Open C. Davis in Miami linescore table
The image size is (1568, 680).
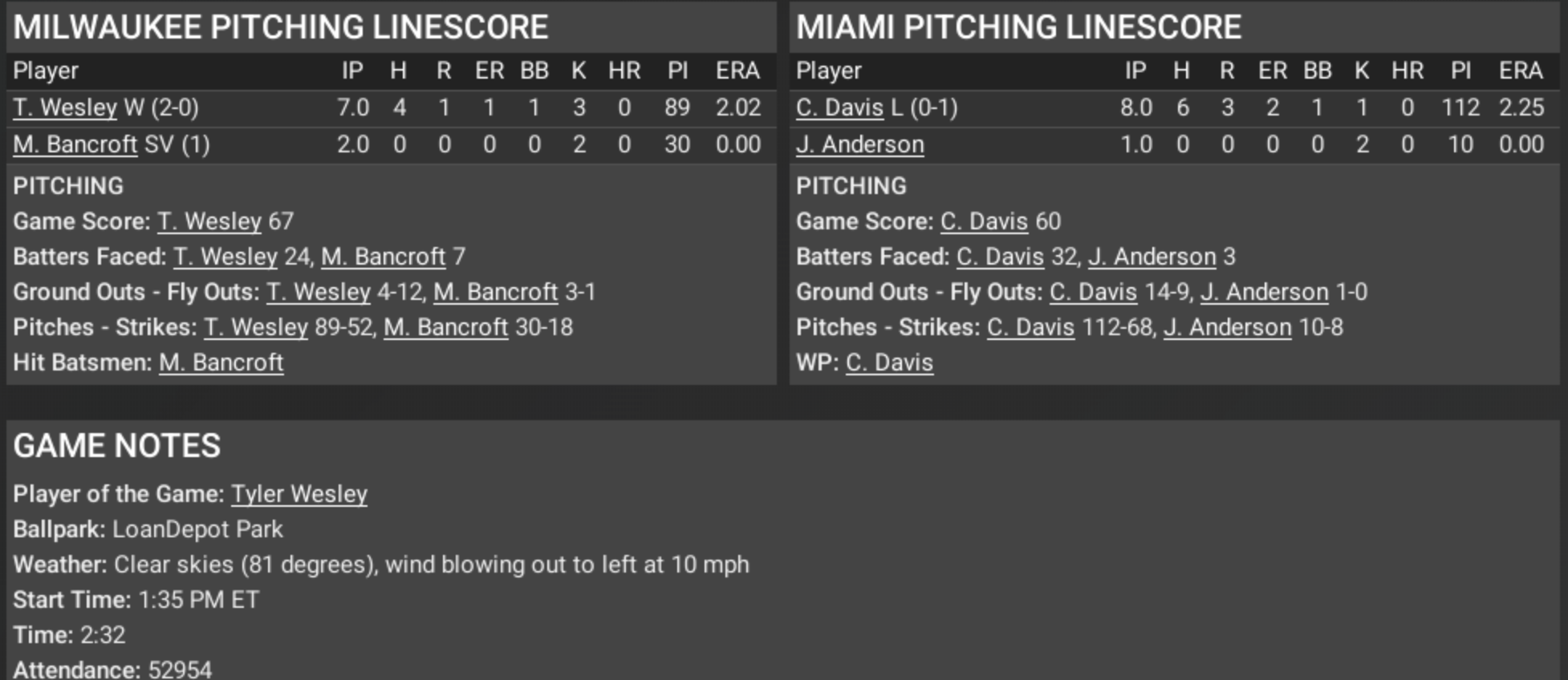[839, 107]
